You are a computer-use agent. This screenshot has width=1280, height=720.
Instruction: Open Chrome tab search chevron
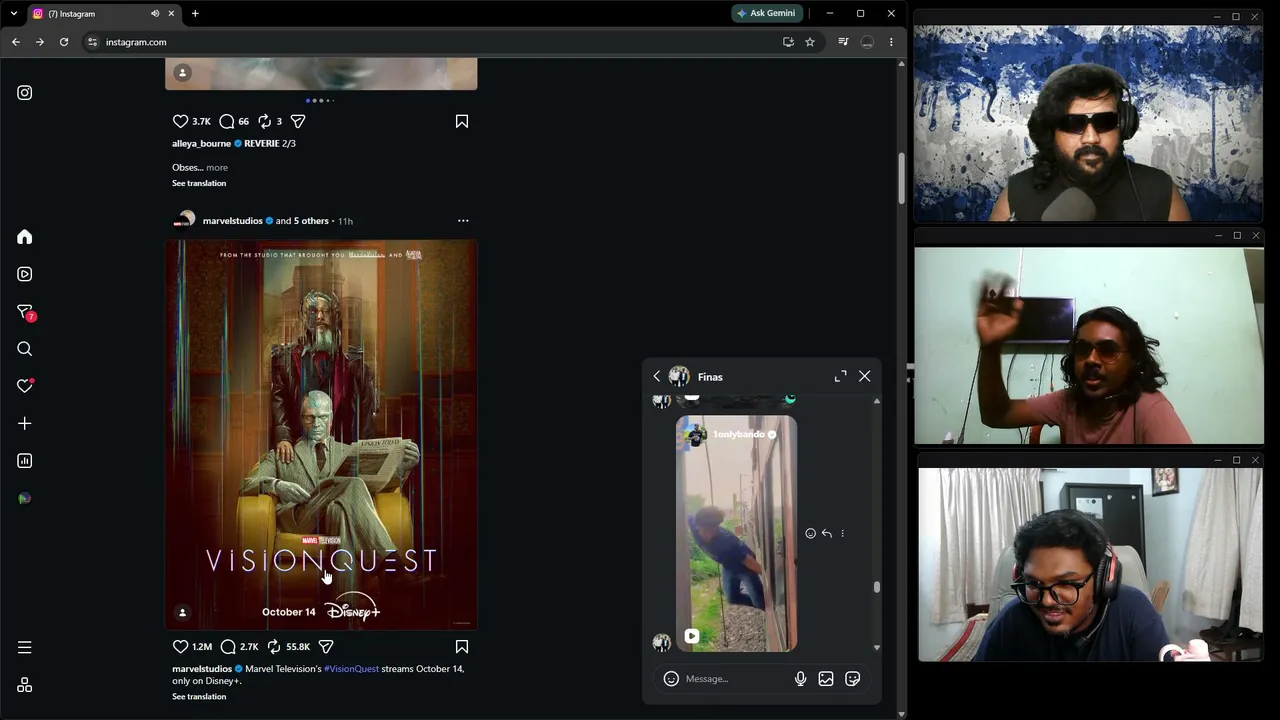[14, 14]
